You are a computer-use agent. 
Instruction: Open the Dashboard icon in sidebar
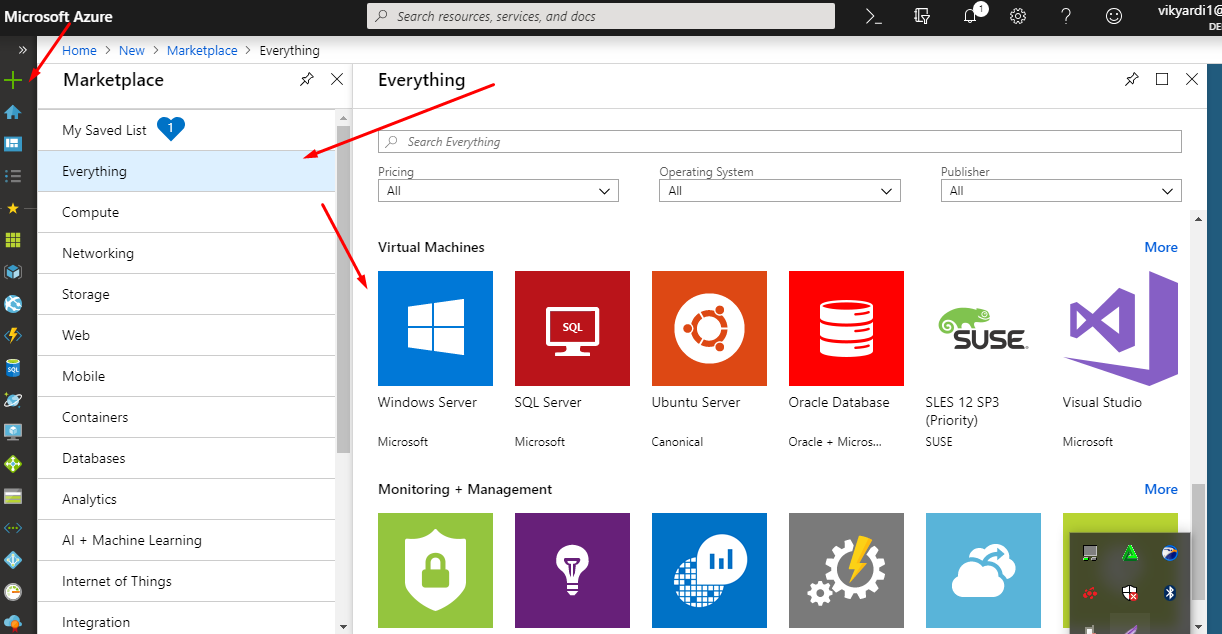click(x=13, y=144)
